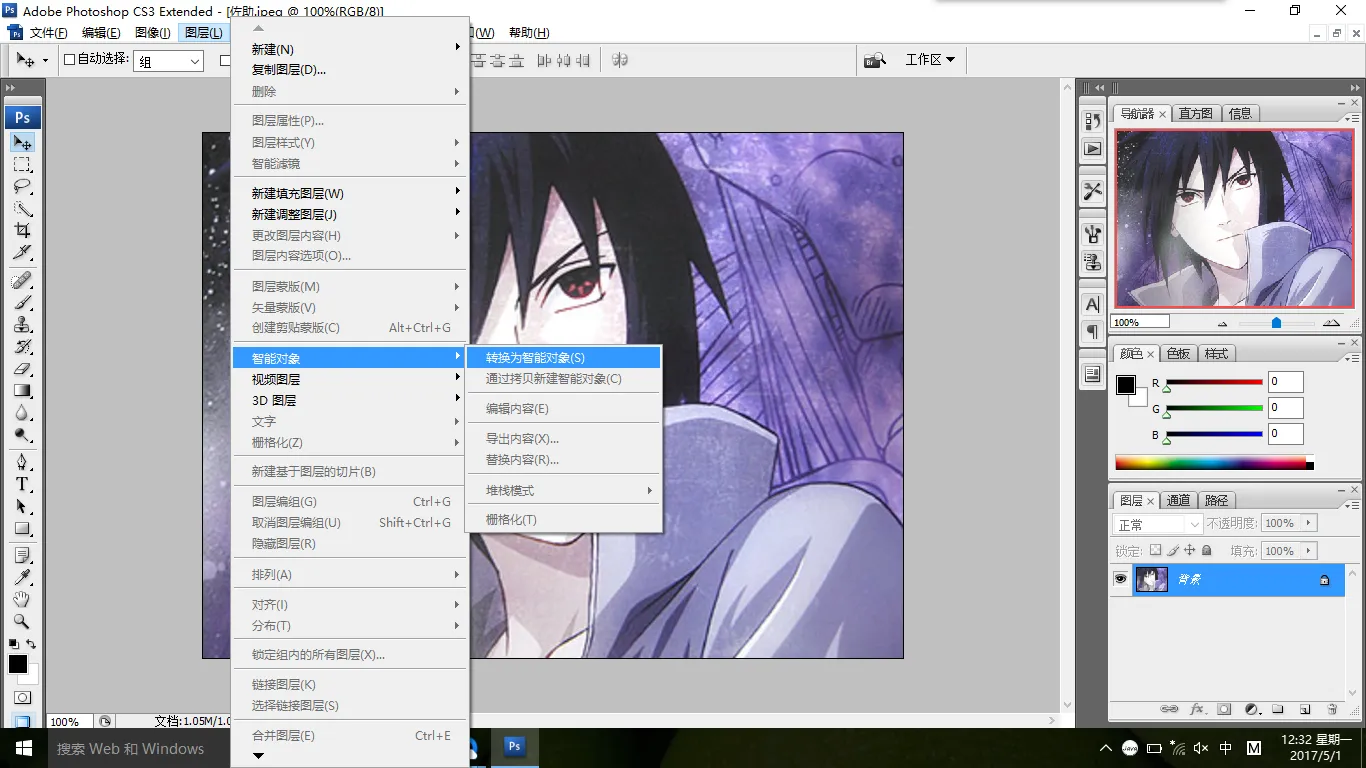Select the Crop tool
This screenshot has width=1366, height=768.
(22, 231)
